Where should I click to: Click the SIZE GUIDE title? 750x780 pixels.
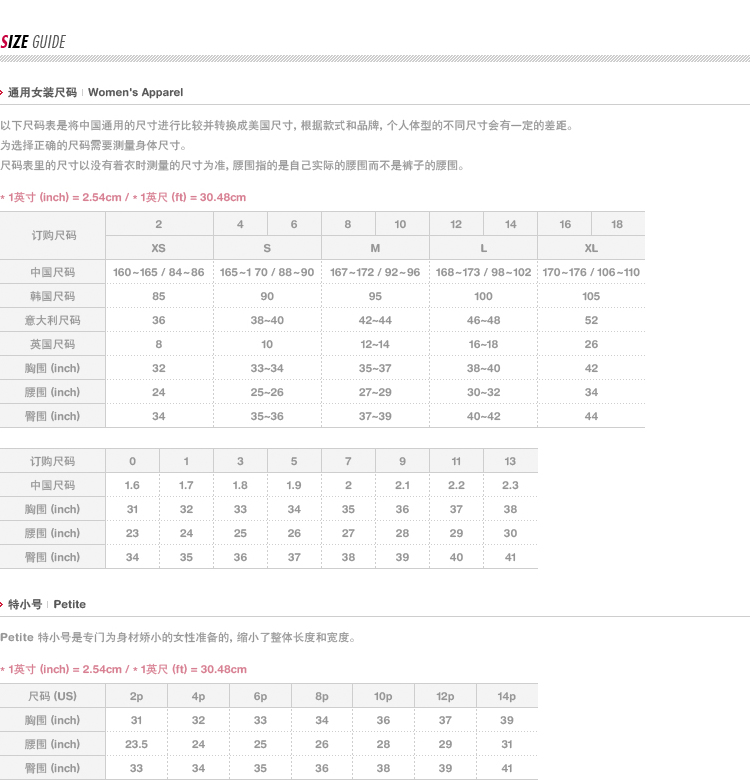[33, 42]
